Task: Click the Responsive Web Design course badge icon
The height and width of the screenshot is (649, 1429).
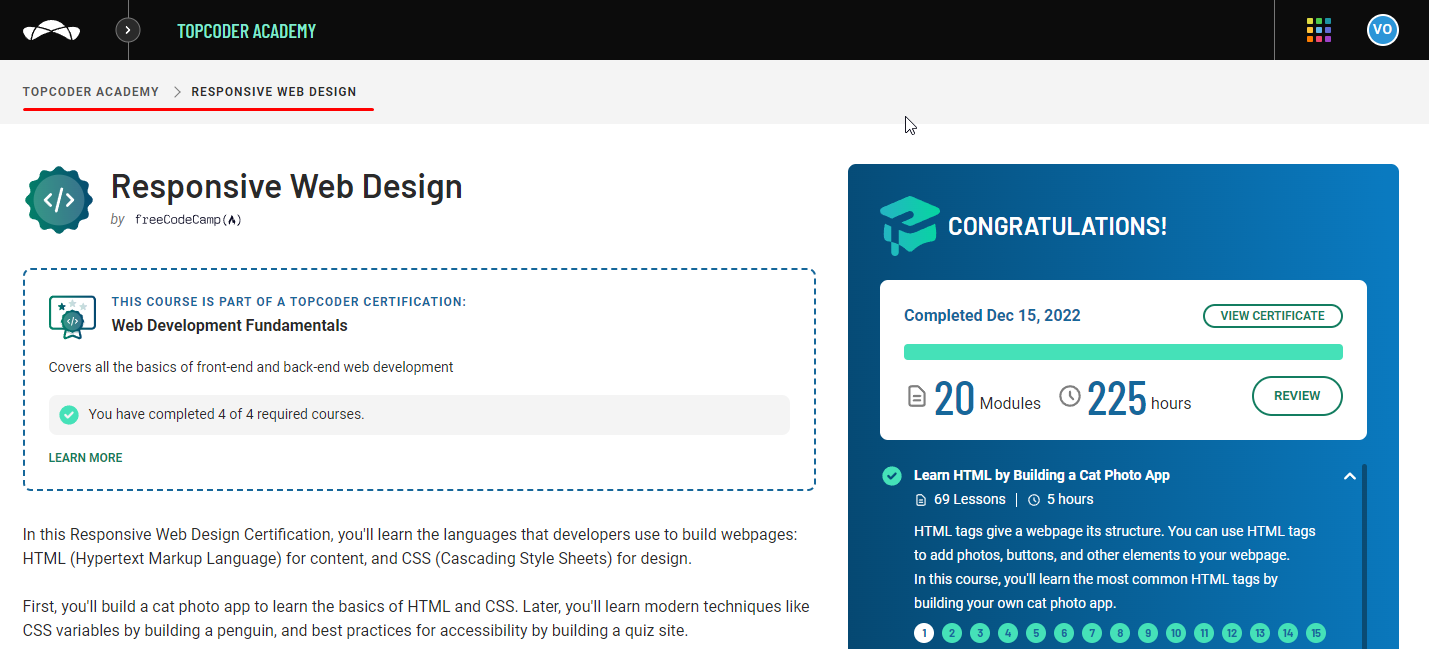Action: click(x=59, y=200)
